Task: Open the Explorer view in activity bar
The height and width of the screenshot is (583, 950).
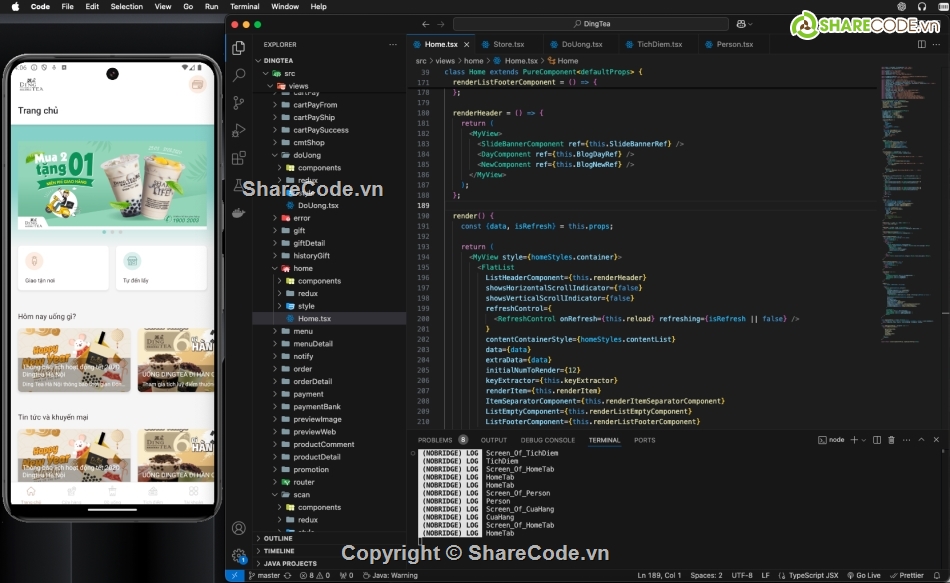Action: [x=239, y=48]
